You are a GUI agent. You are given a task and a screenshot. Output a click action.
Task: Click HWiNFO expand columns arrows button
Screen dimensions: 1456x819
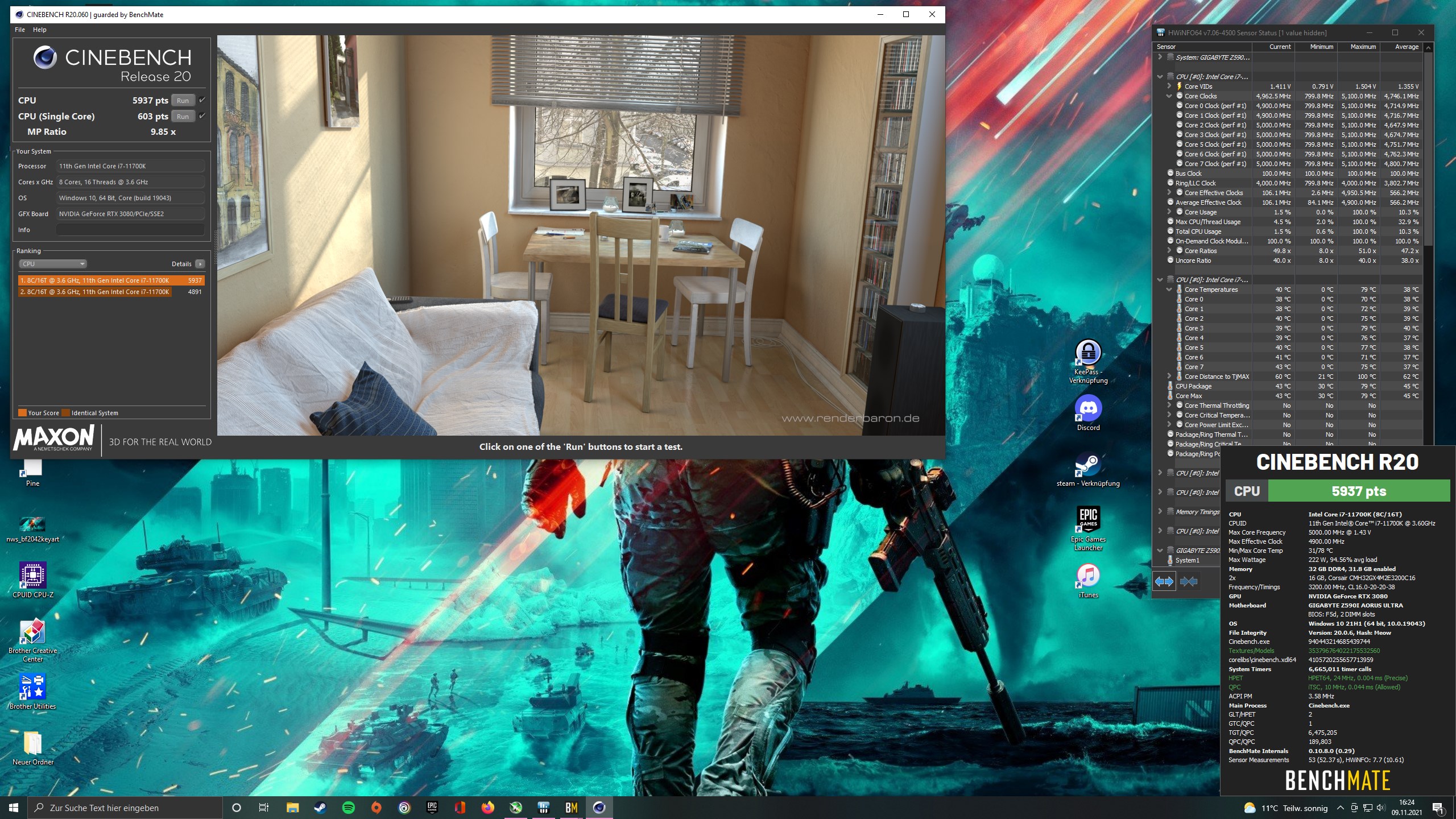point(1164,581)
